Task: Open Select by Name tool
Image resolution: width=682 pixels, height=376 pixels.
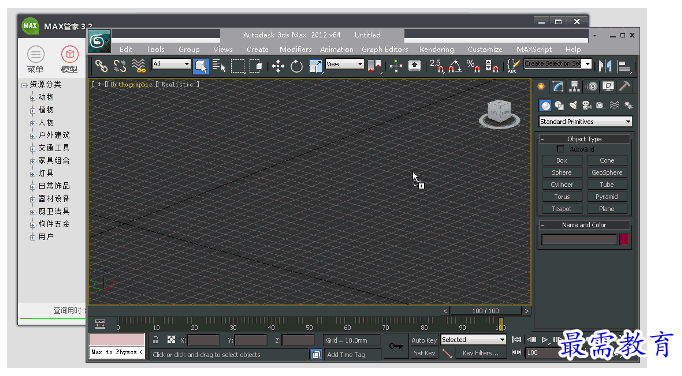Action: (x=219, y=66)
